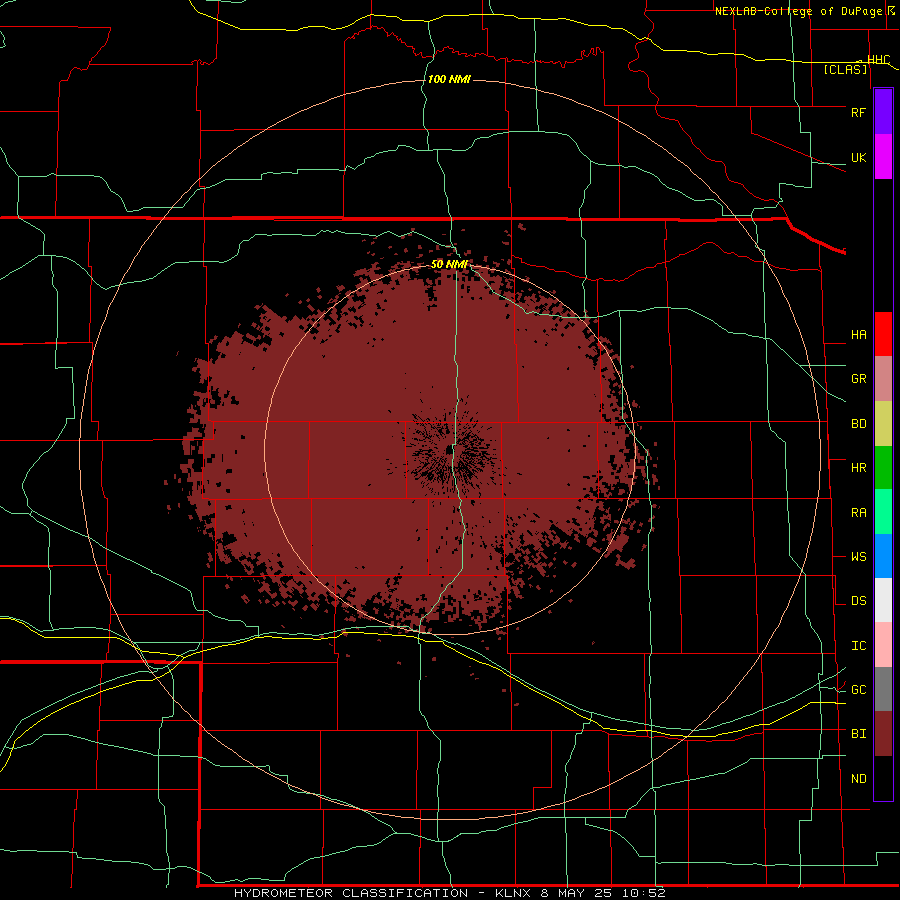Click the GR legend label
This screenshot has height=900, width=900.
[858, 379]
